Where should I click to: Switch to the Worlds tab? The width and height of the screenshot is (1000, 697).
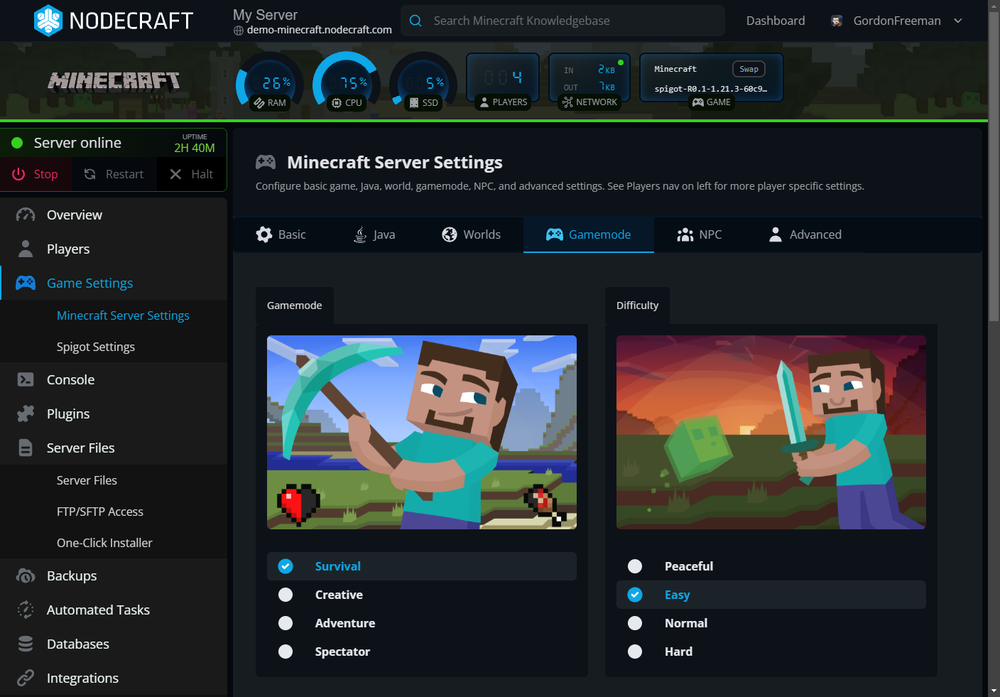tap(471, 235)
